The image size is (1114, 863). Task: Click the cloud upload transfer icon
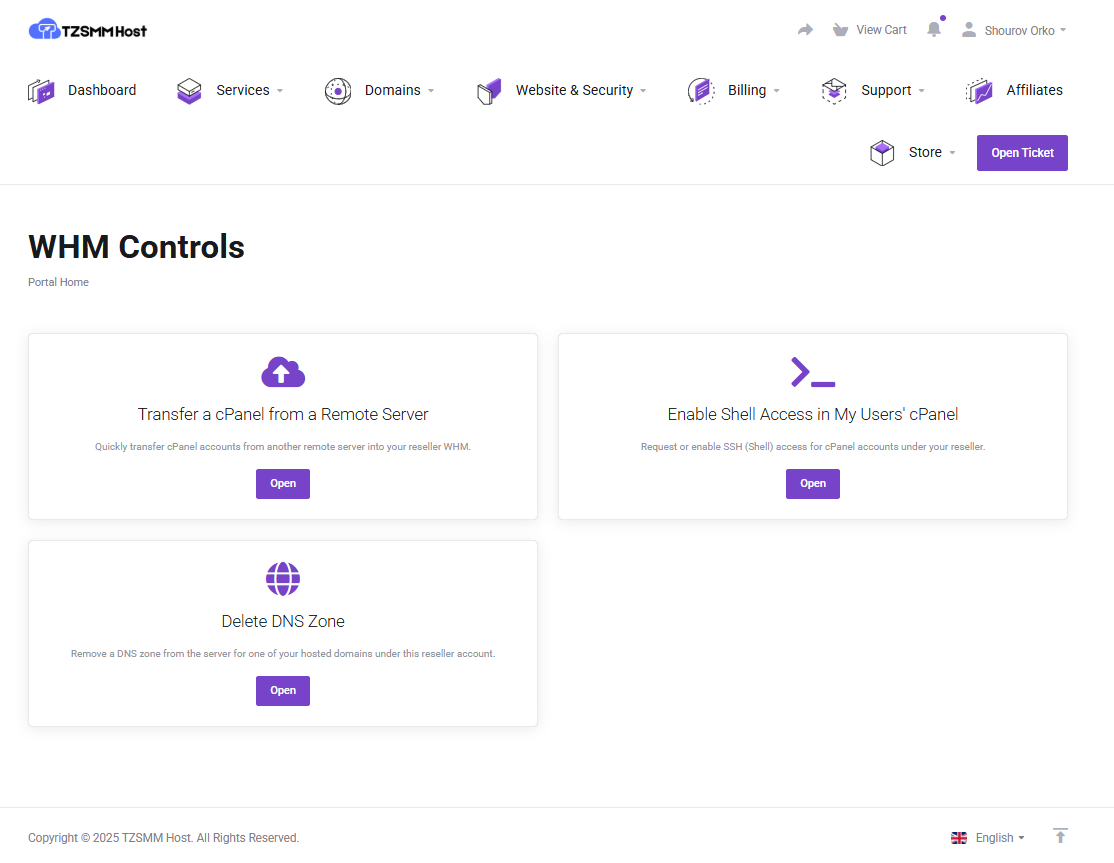click(x=283, y=371)
